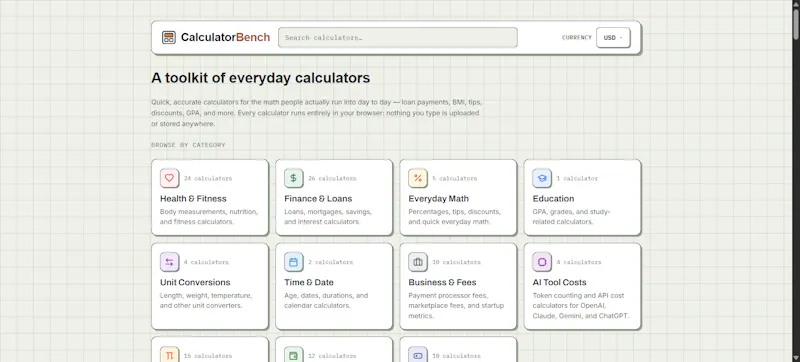This screenshot has height=362, width=800.
Task: Click "4 calculators" on the Unit Conversions card
Action: point(206,262)
